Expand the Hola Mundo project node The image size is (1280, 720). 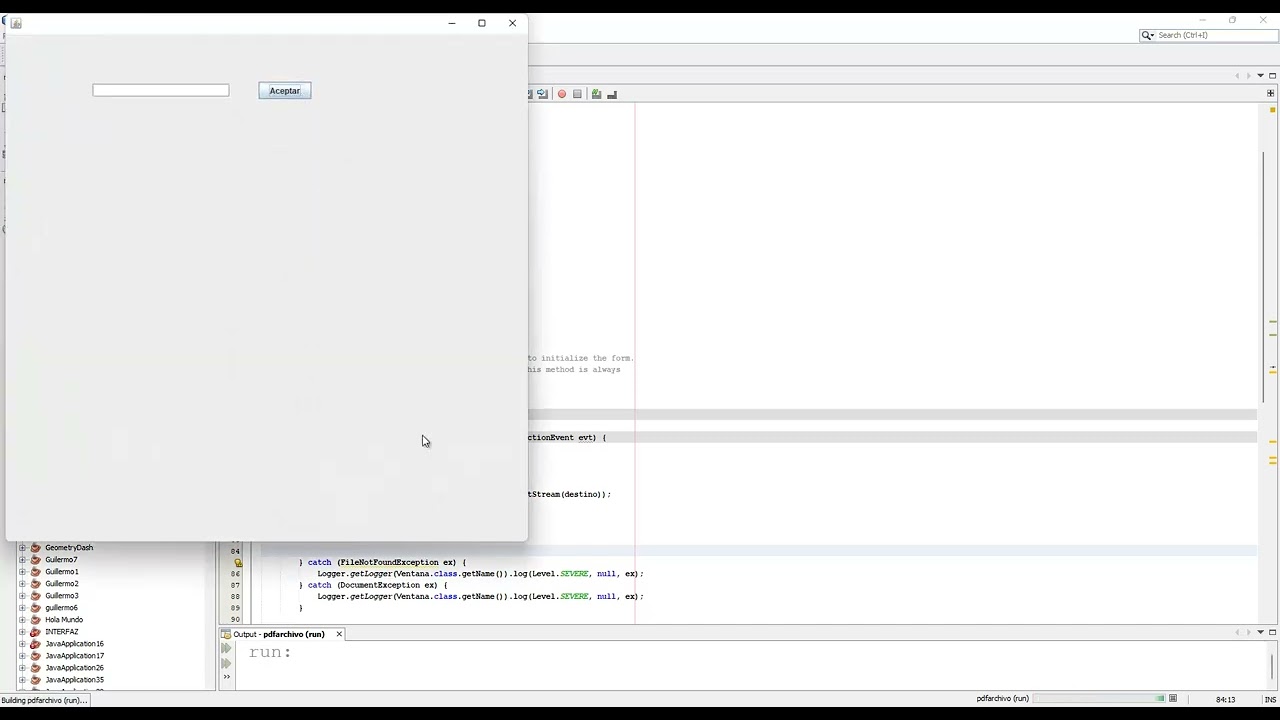coord(22,620)
